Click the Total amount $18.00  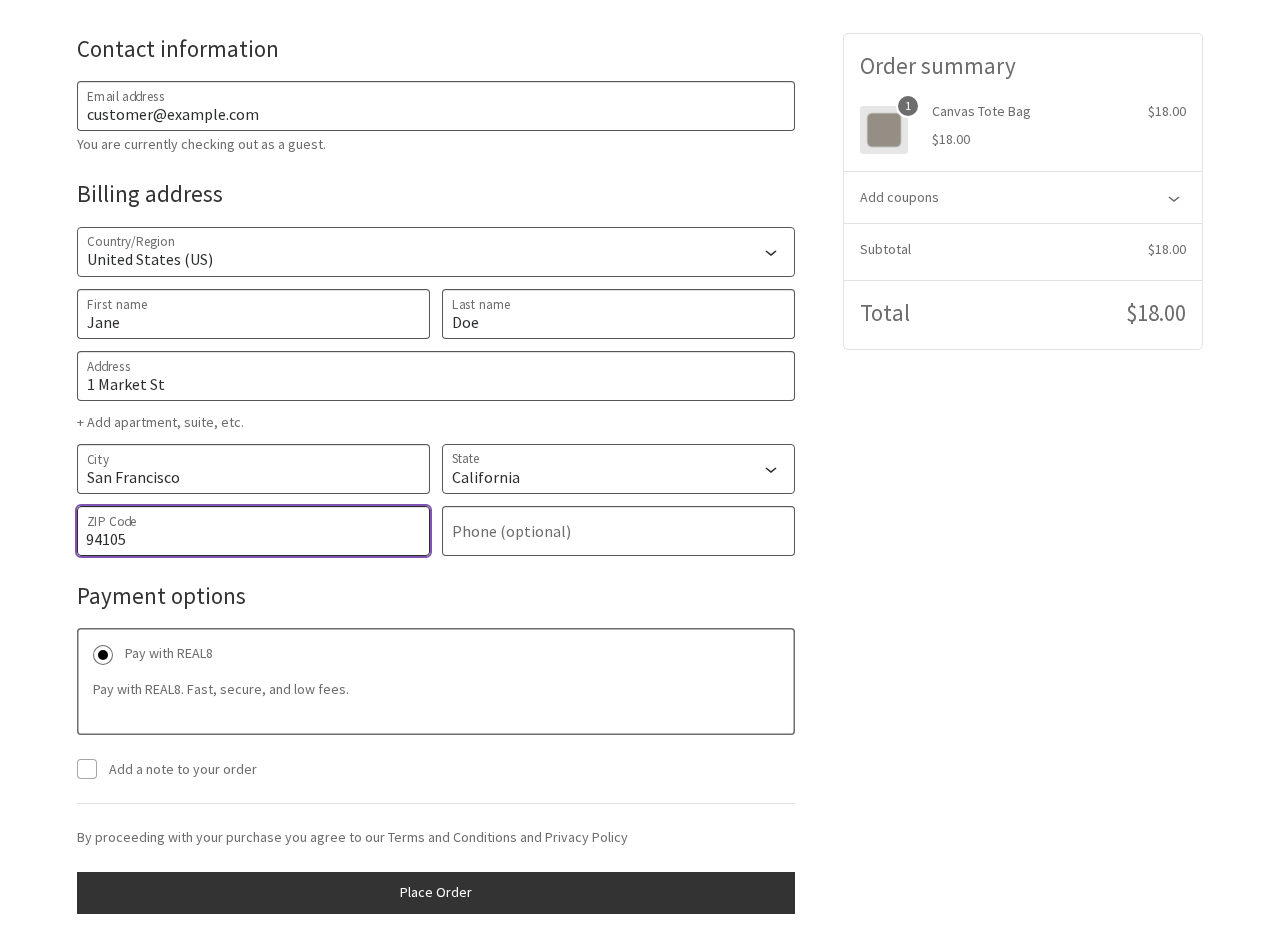coord(1156,313)
